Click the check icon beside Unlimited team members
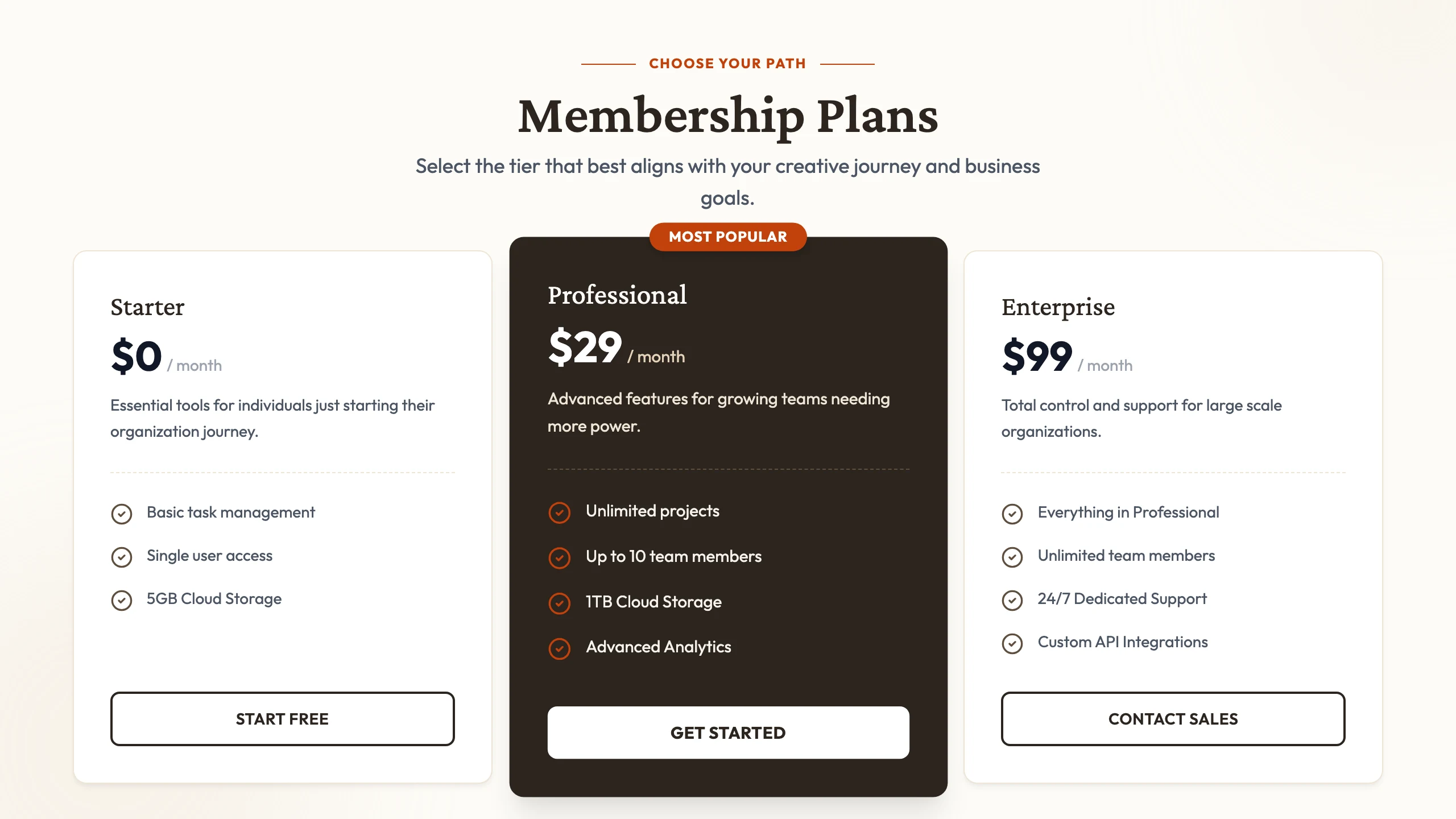This screenshot has height=819, width=1456. point(1012,557)
